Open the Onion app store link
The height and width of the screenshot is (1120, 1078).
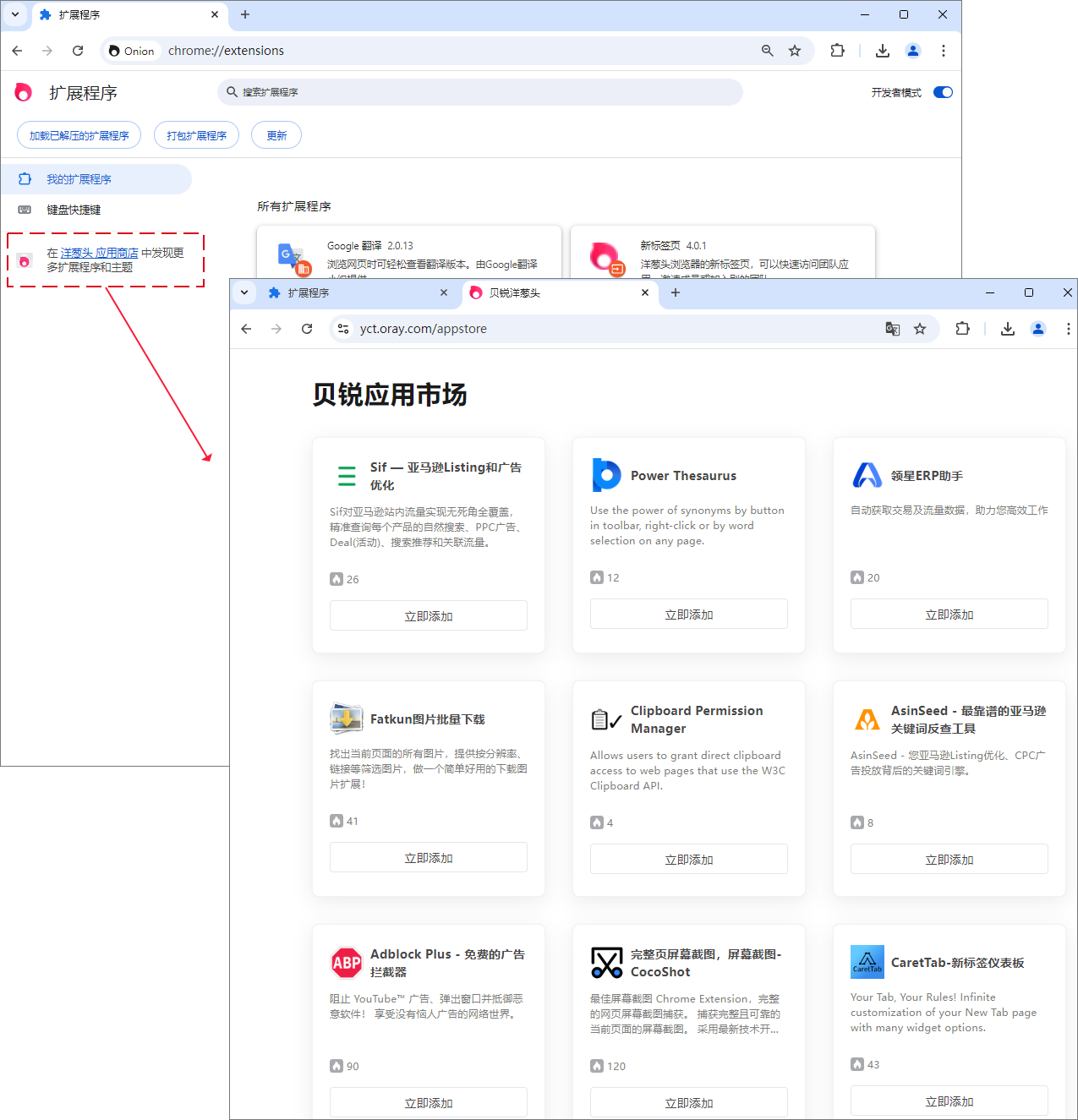click(x=99, y=253)
